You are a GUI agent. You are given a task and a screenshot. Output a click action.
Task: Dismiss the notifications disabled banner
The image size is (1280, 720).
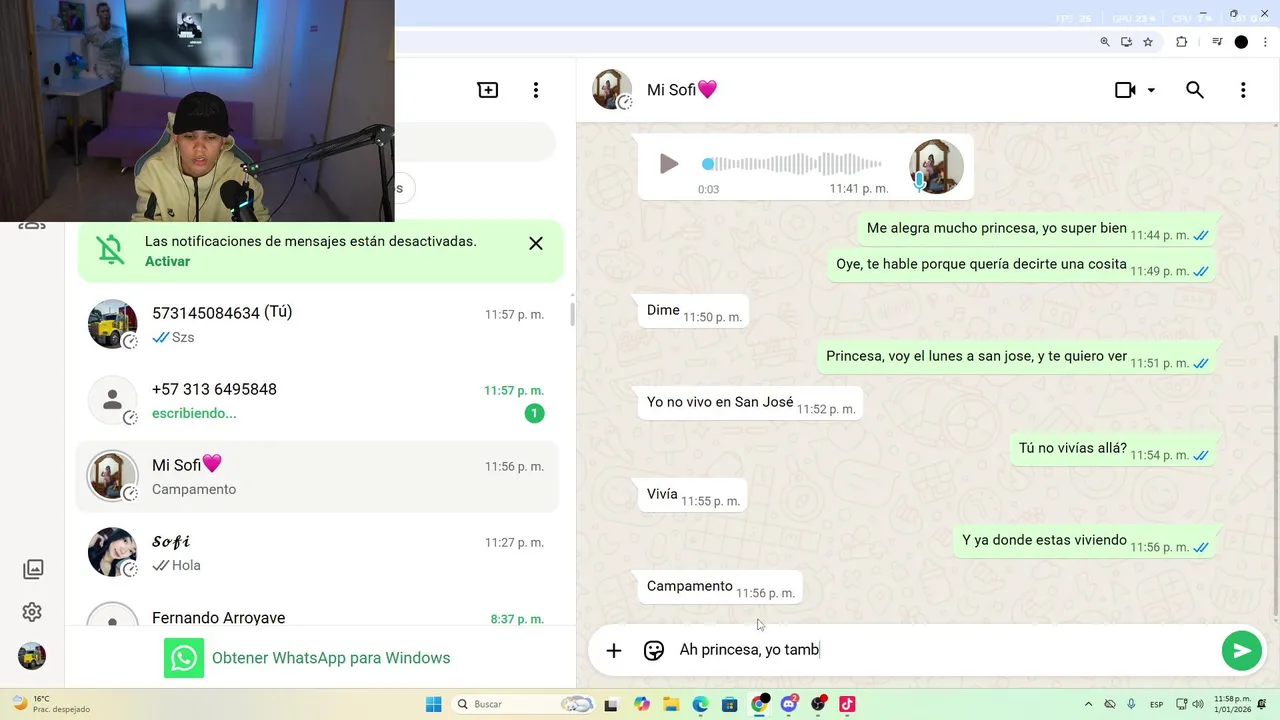pyautogui.click(x=536, y=243)
